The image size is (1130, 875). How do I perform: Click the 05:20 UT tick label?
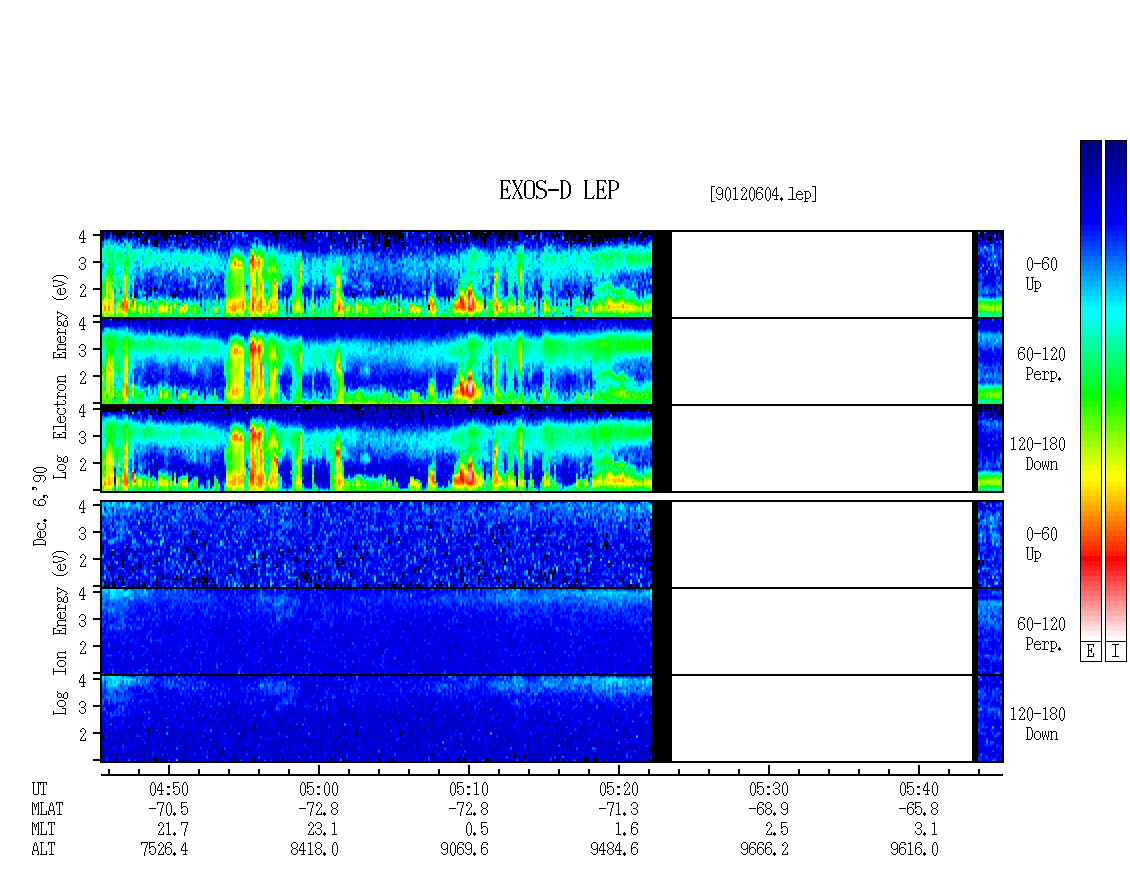click(x=618, y=789)
